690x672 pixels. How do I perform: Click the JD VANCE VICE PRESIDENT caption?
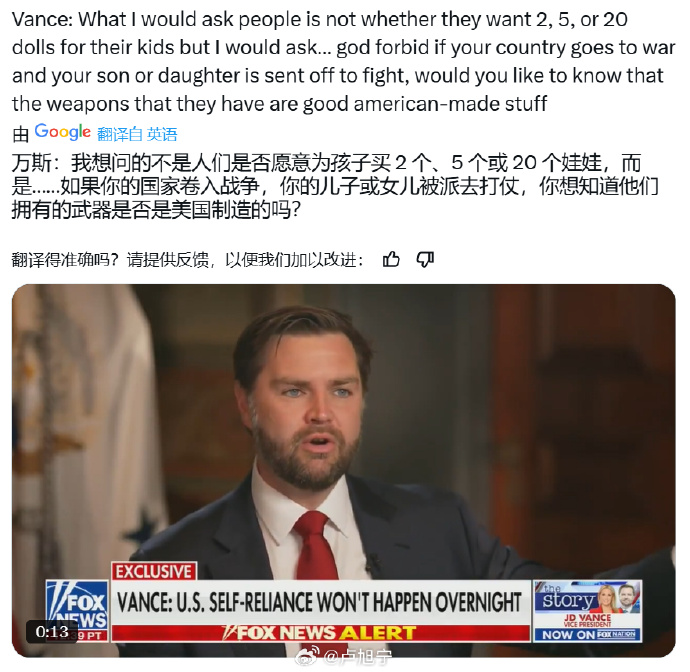point(587,621)
